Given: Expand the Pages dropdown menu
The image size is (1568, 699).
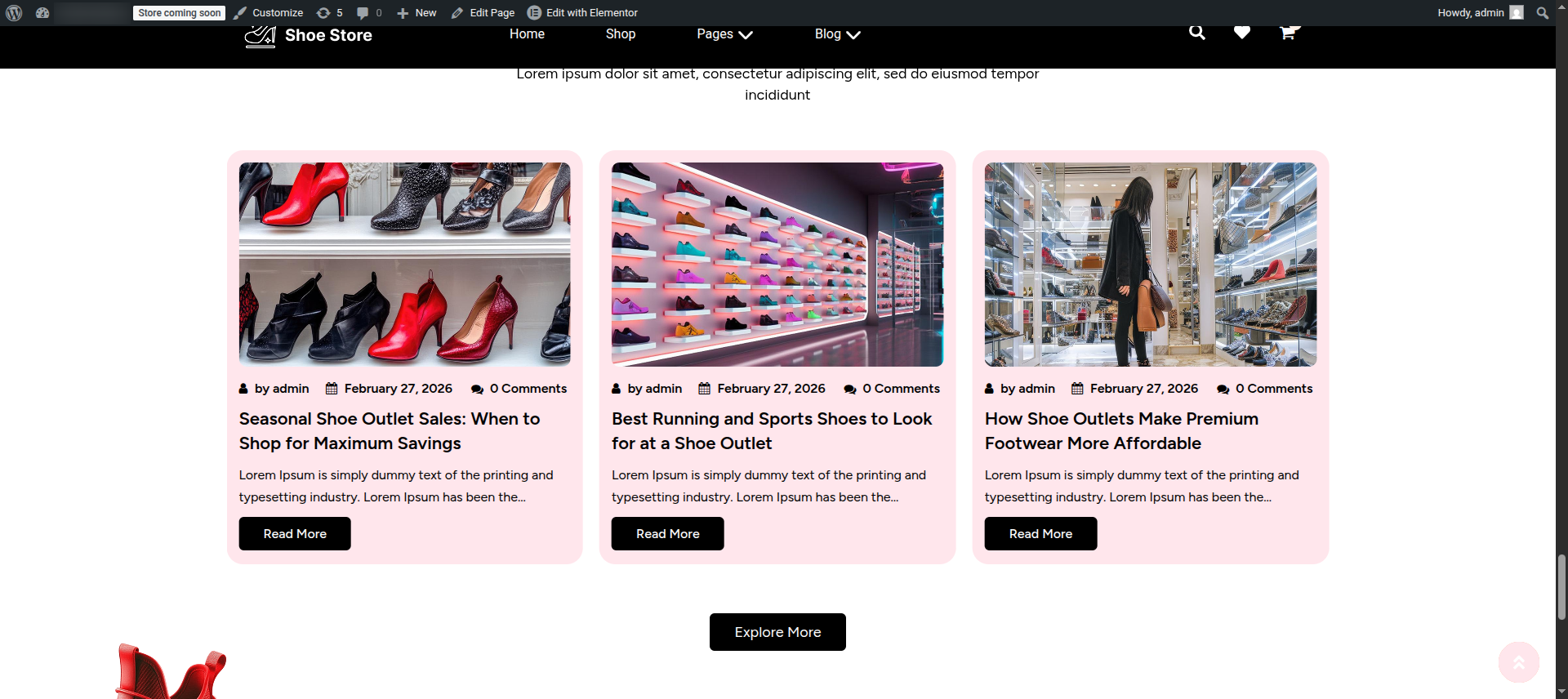Looking at the screenshot, I should (x=724, y=34).
